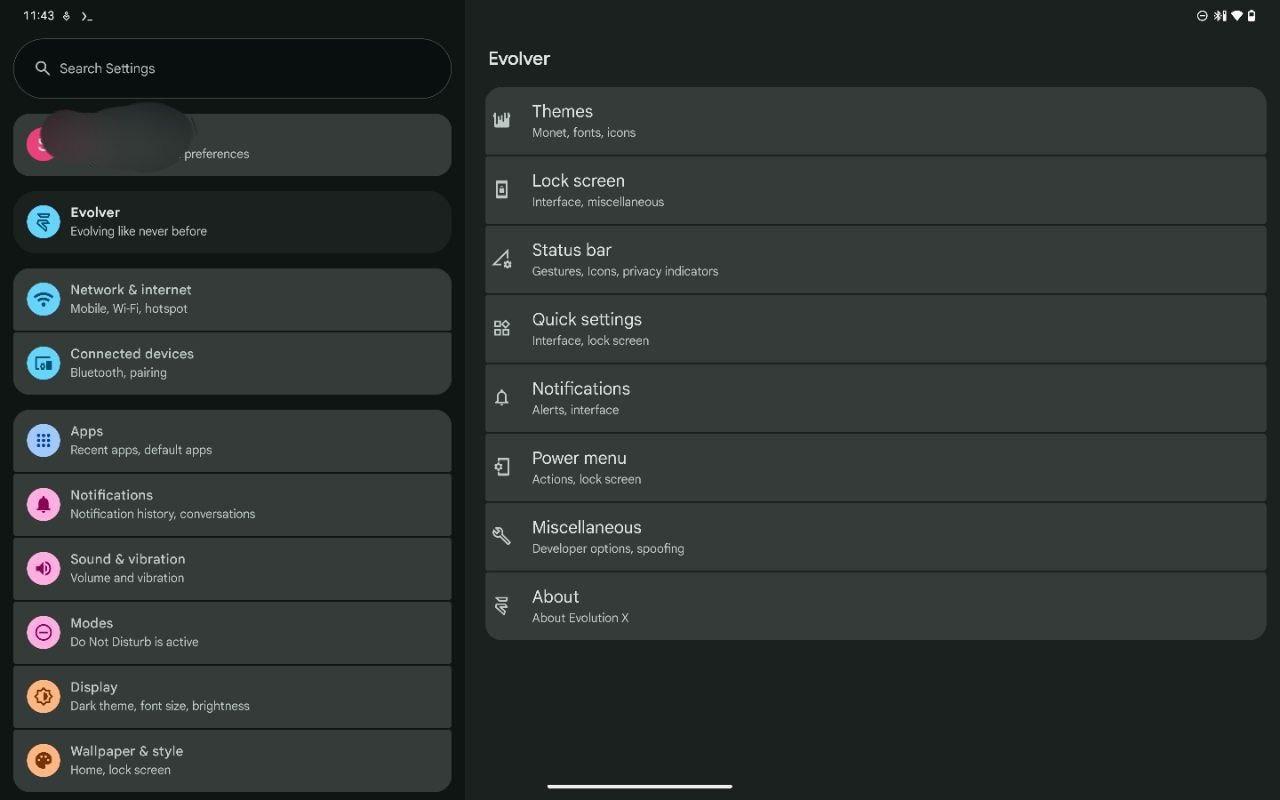Screen dimensions: 1280x800
Task: Click the Do Not Disturb status bar icon
Action: pyautogui.click(x=1202, y=16)
